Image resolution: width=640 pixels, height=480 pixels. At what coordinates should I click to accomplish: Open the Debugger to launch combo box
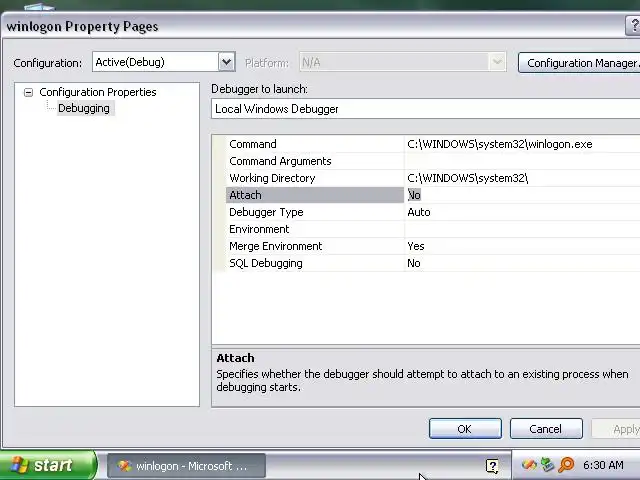pos(425,109)
